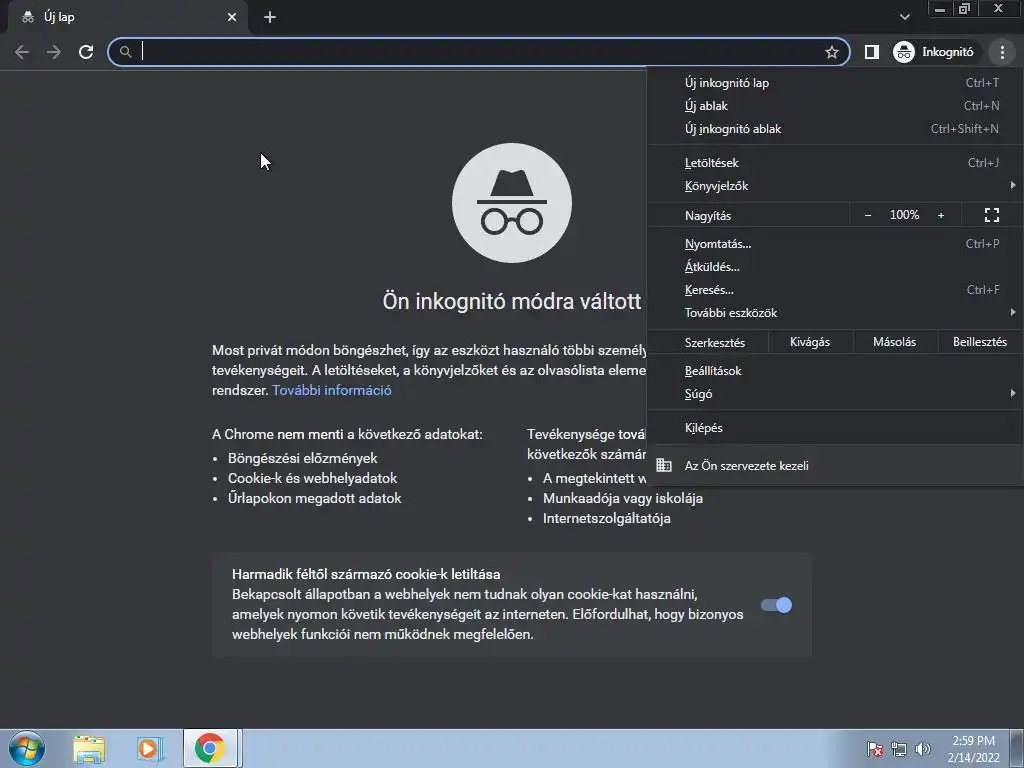Click the bookmark star in the address bar
1024x768 pixels.
(831, 52)
